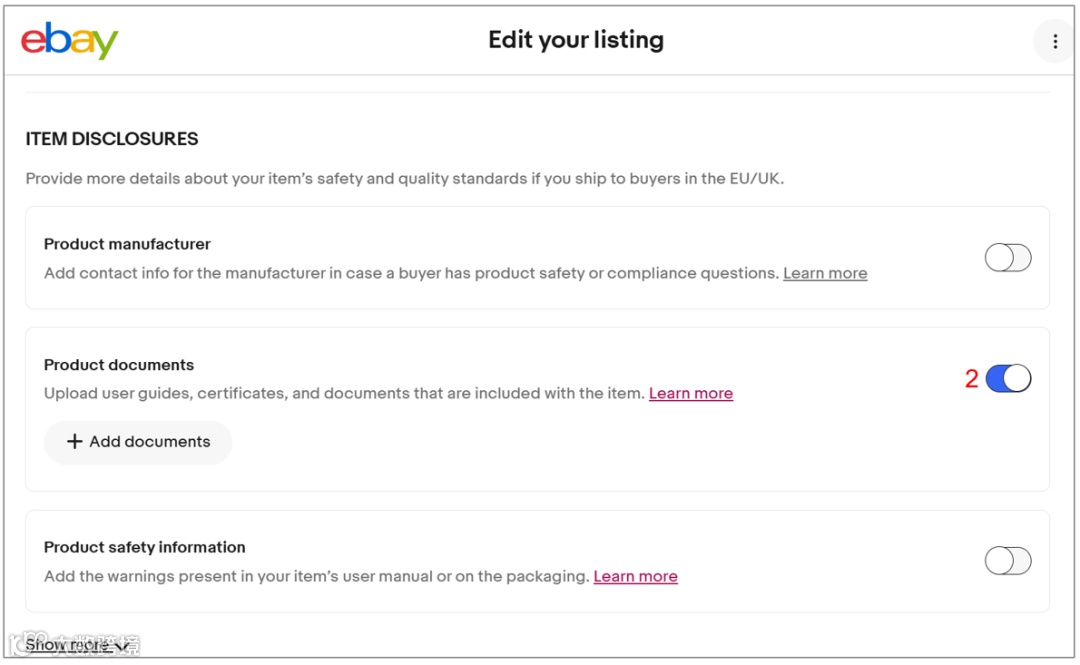Screen dimensions: 1080x665
Task: Enable the Product safety information toggle
Action: pos(1007,561)
